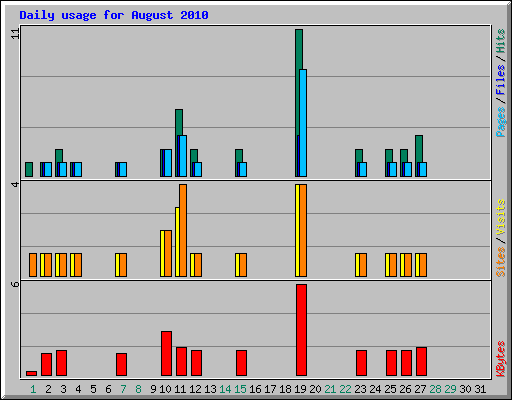Click day '13' on the x-axis
This screenshot has width=512, height=400.
click(x=210, y=389)
